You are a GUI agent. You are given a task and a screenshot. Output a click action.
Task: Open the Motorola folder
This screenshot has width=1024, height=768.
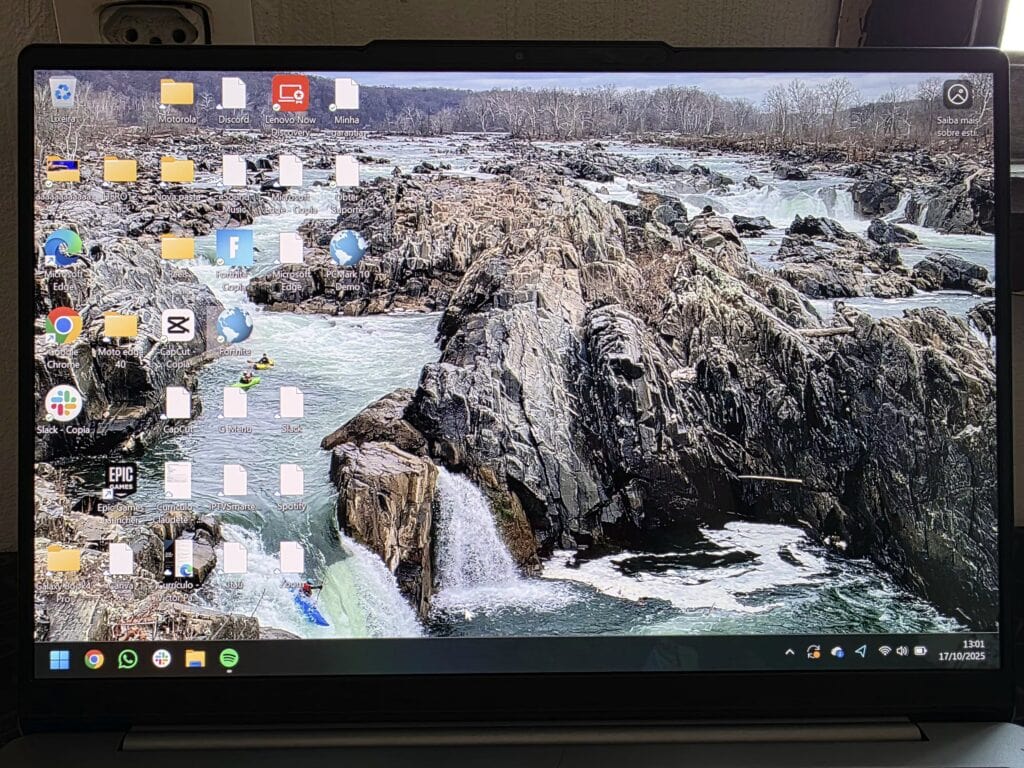pyautogui.click(x=175, y=93)
